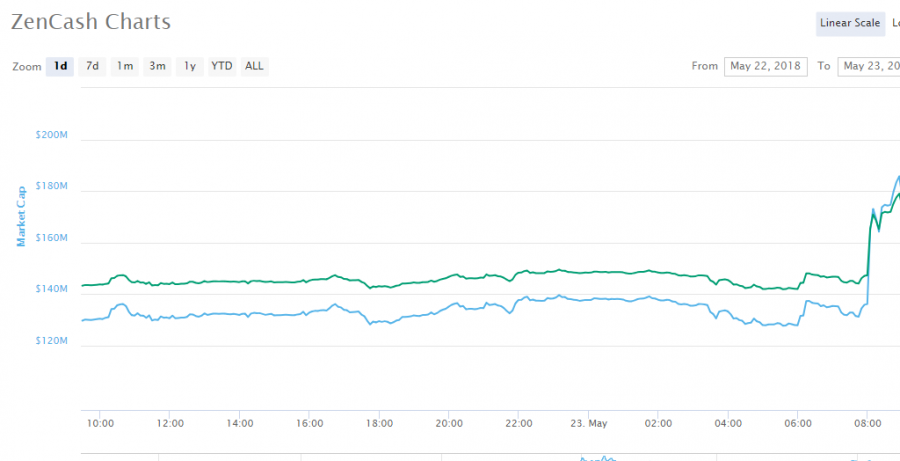Click the $160M axis label
This screenshot has width=900, height=461.
click(x=52, y=238)
